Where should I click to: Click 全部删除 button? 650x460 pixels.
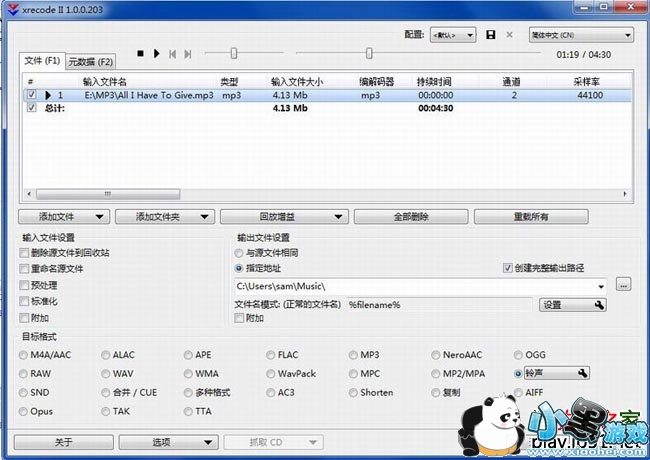[411, 217]
